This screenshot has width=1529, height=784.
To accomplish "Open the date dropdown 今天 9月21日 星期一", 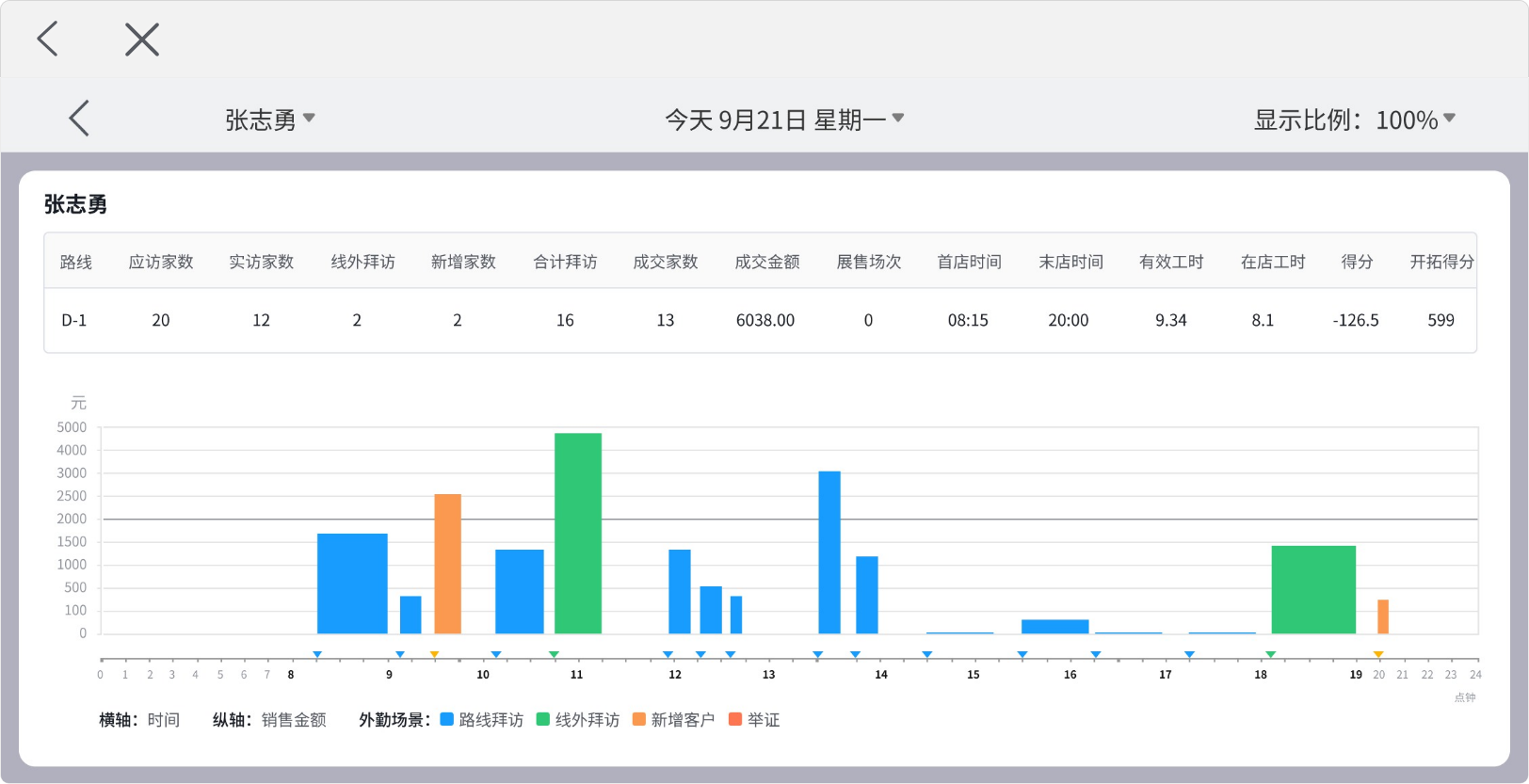I will click(784, 120).
